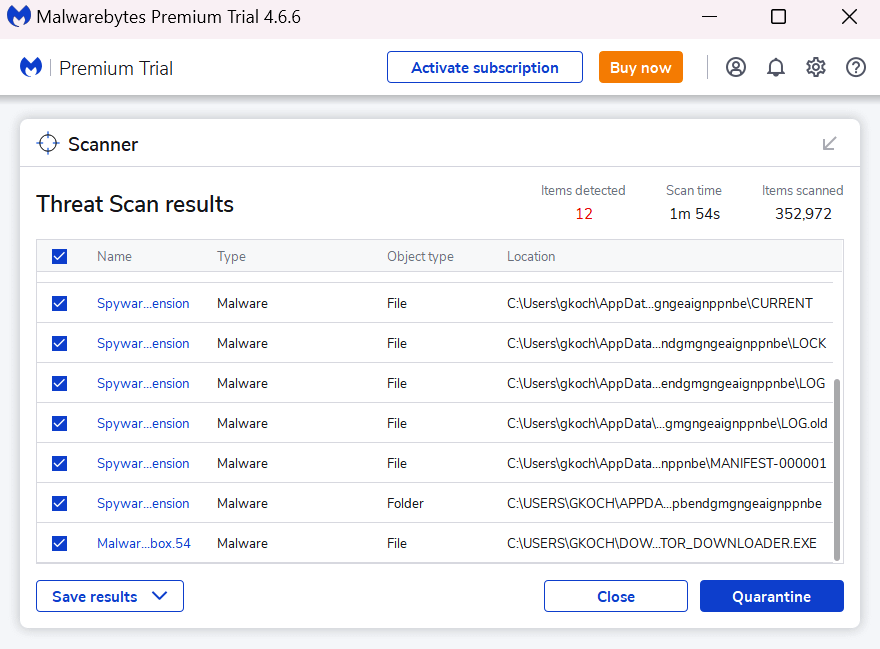Collapse the Scanner panel with the arrow icon
The height and width of the screenshot is (649, 880).
point(829,144)
